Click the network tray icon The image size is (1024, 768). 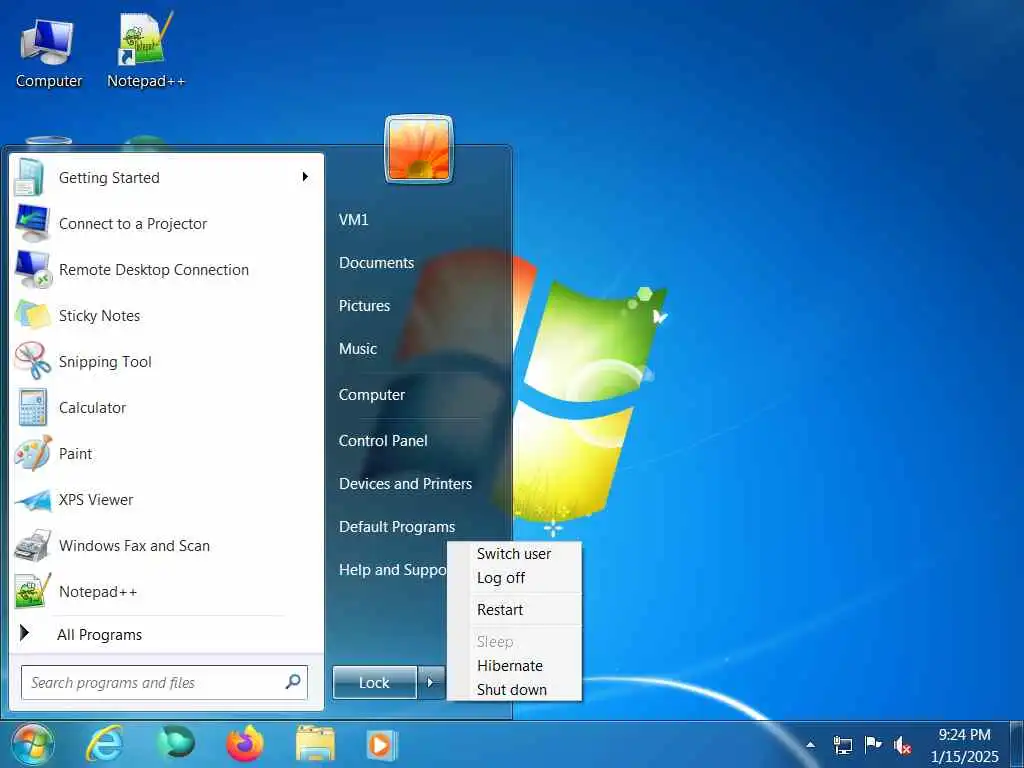(x=842, y=744)
